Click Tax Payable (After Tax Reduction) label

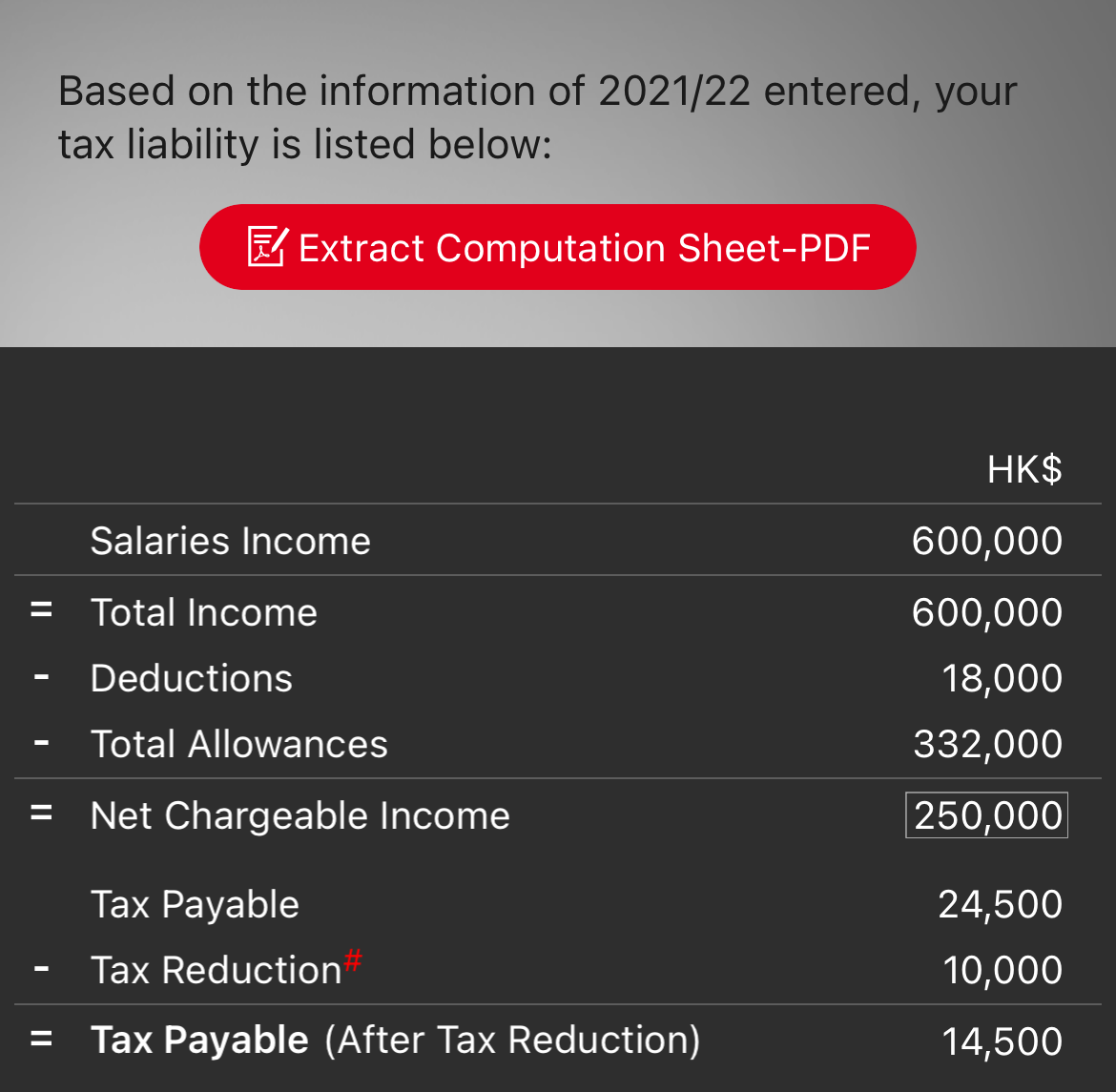tap(396, 1040)
